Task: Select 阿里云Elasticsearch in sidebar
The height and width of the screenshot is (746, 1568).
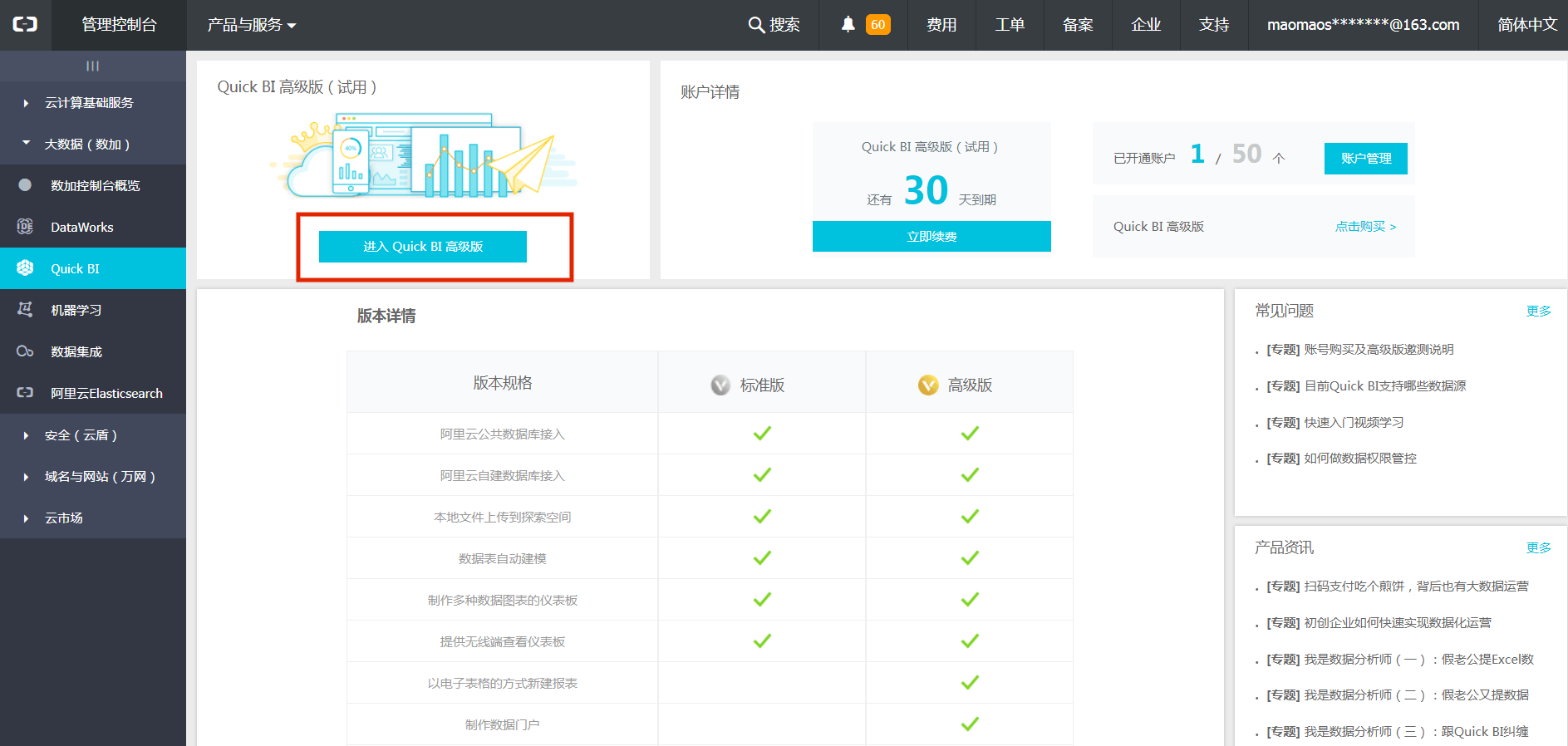Action: pyautogui.click(x=93, y=393)
